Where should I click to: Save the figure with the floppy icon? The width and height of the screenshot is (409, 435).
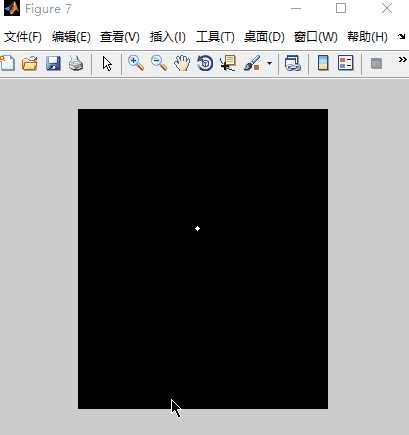click(x=53, y=63)
